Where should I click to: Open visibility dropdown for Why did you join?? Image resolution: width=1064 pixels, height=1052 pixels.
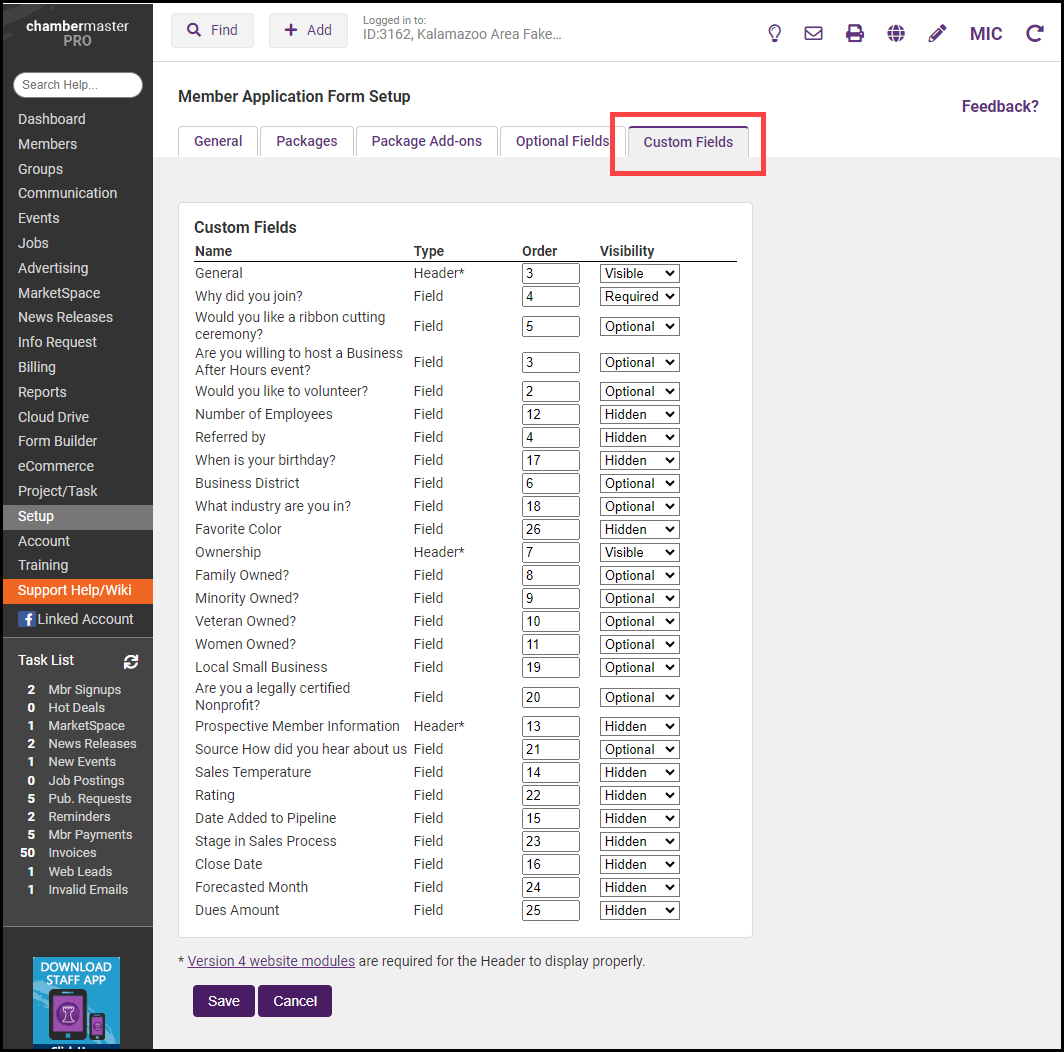(x=639, y=296)
